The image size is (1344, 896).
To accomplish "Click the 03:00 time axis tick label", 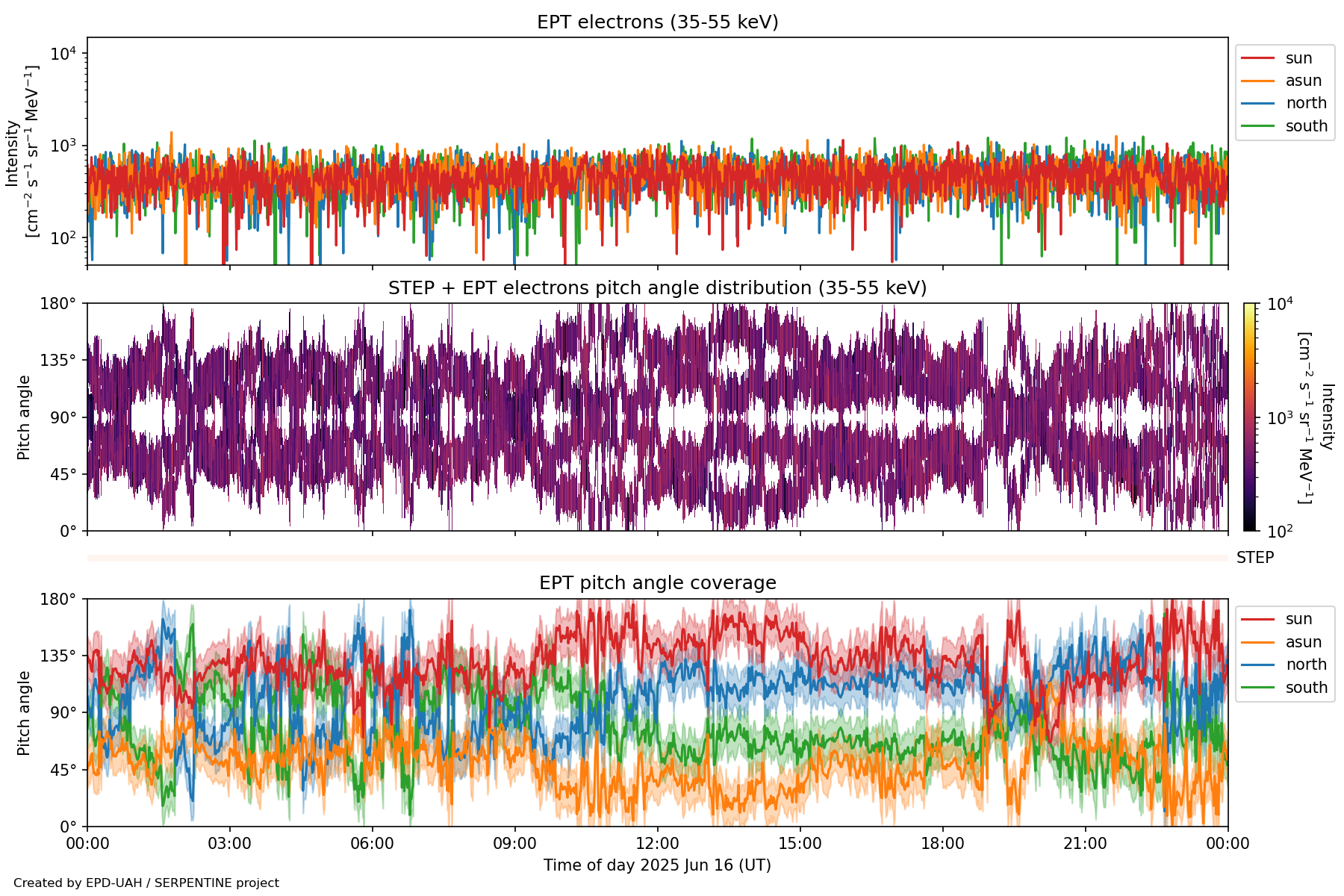I will pyautogui.click(x=229, y=844).
